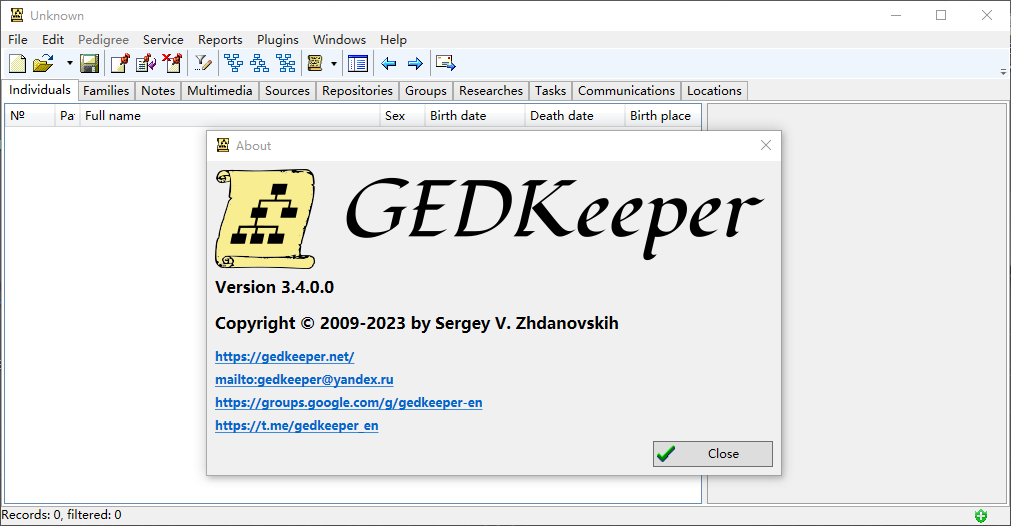Edit the record with the pinned note pencil icon
This screenshot has height=526, width=1011.
tap(146, 63)
